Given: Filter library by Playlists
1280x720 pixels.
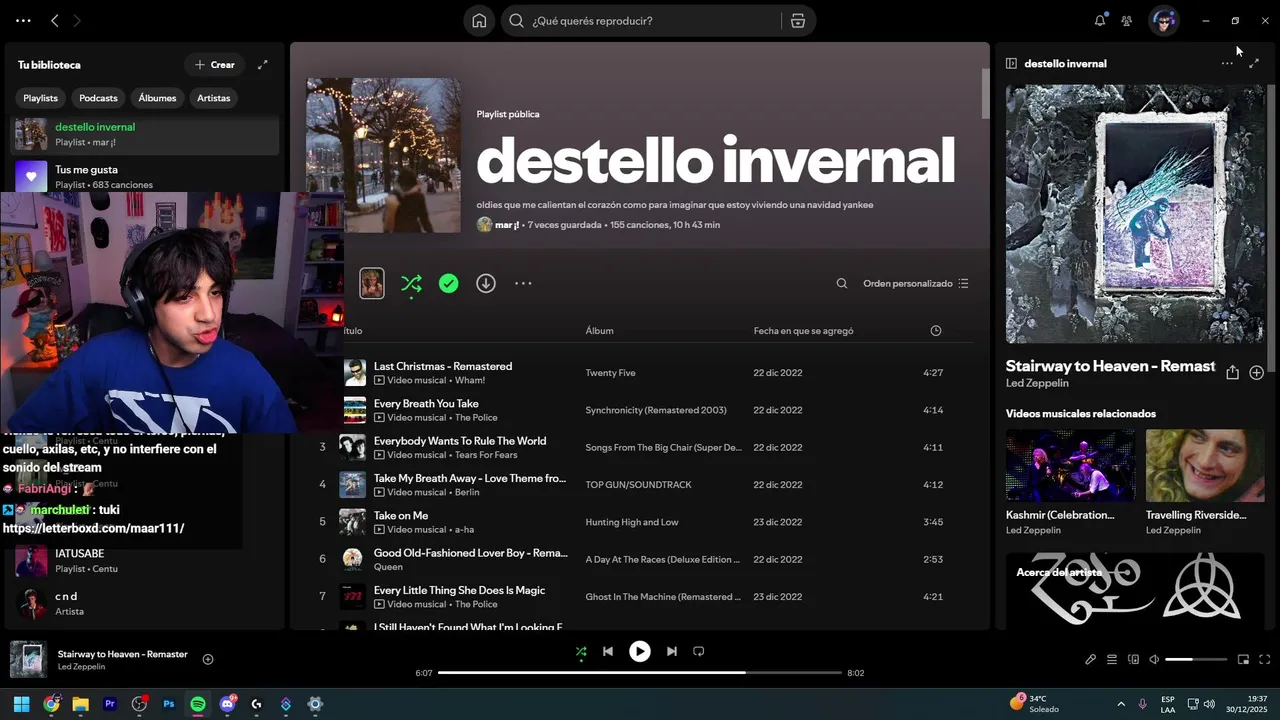Looking at the screenshot, I should tap(41, 98).
